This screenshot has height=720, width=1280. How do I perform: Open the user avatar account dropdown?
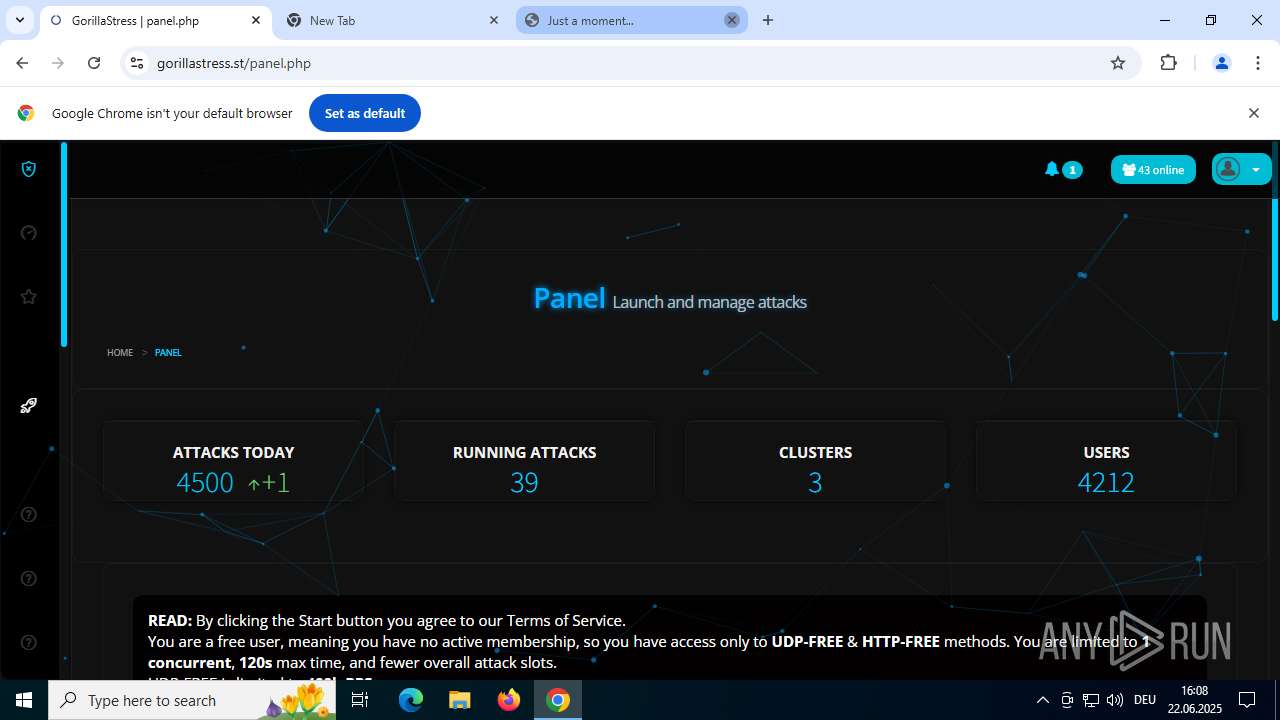pos(1242,169)
